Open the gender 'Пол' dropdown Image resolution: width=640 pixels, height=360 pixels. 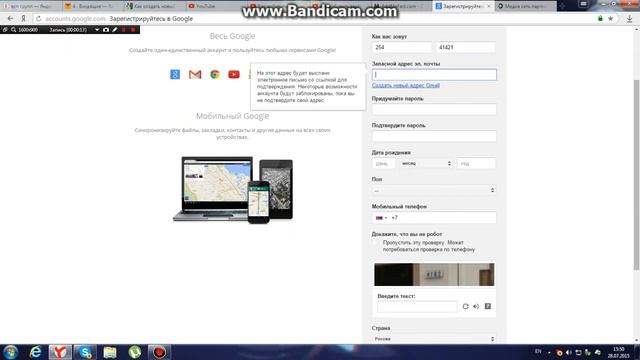click(x=434, y=190)
